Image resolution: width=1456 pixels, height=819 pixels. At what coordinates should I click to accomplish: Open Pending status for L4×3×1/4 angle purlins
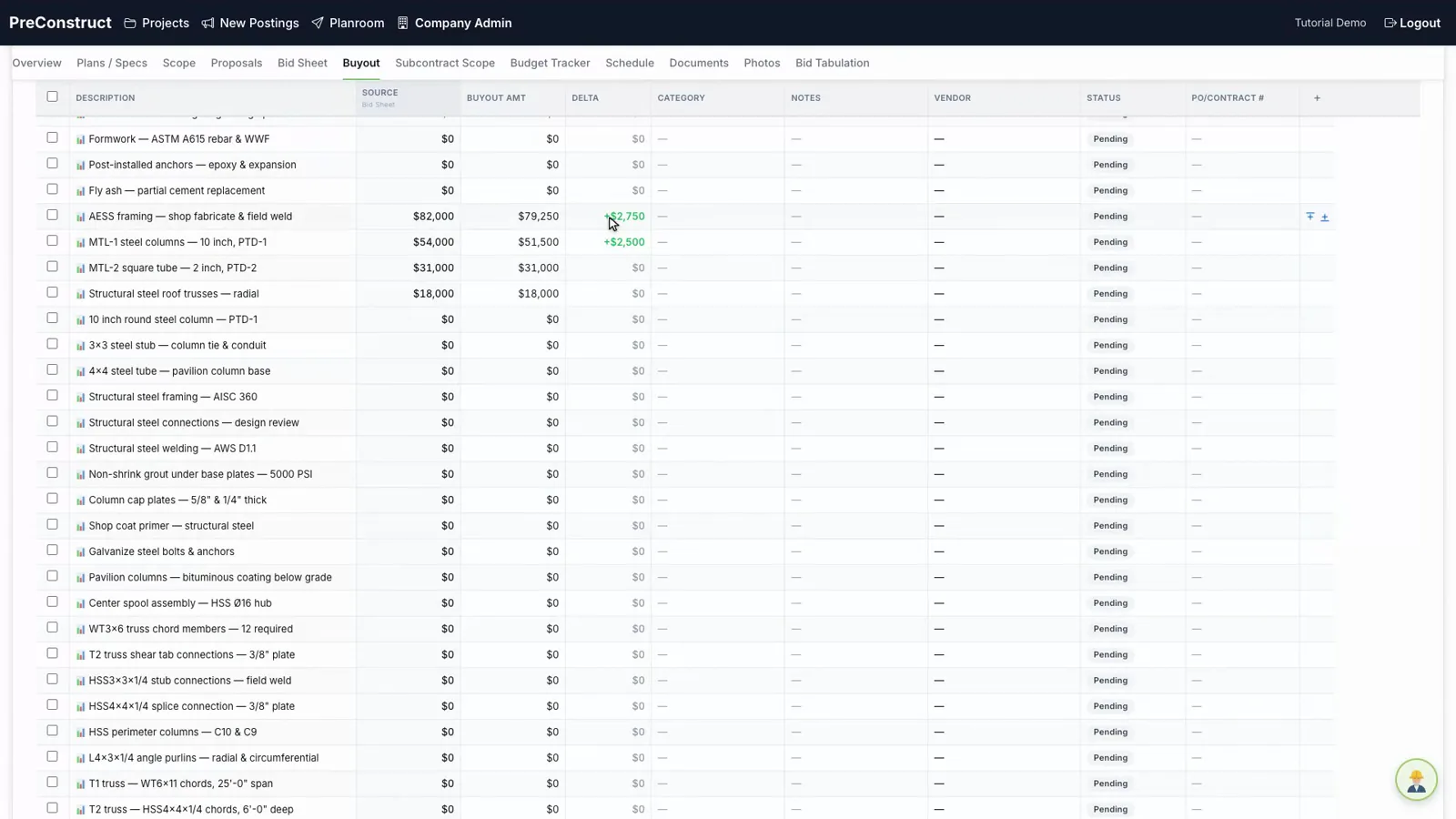point(1110,758)
